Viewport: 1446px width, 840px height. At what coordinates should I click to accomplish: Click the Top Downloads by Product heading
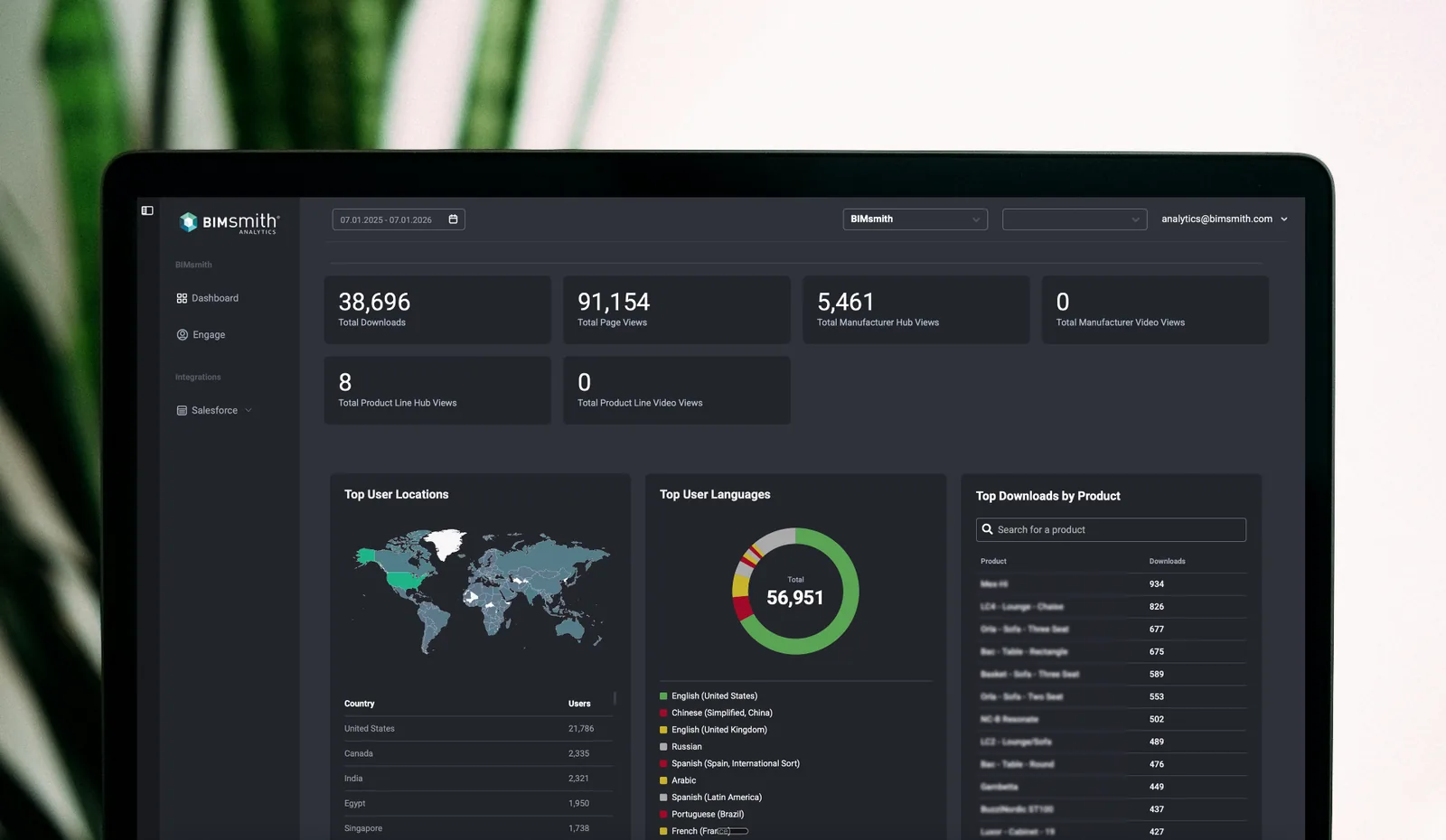pyautogui.click(x=1048, y=497)
